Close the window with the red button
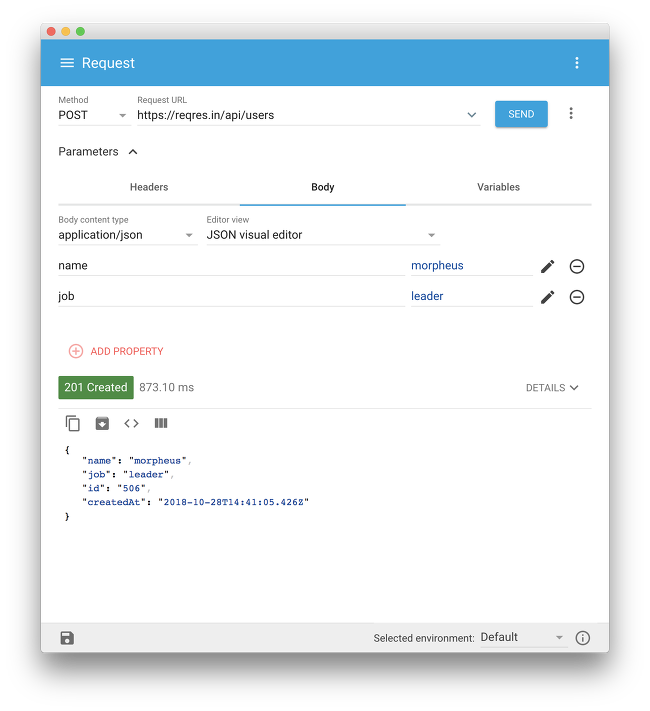The height and width of the screenshot is (711, 650). tap(51, 31)
